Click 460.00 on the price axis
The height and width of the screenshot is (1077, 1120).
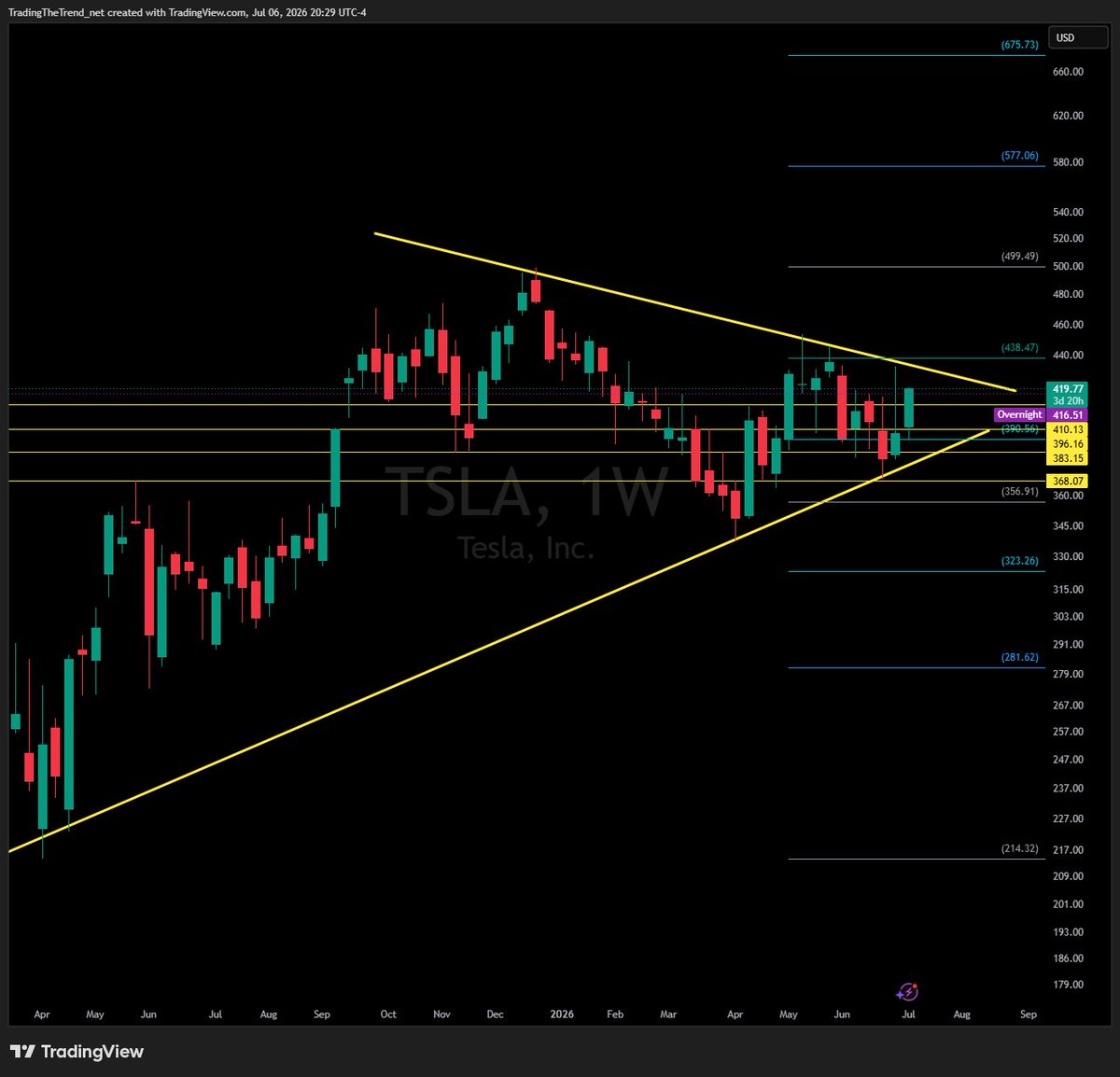click(1068, 325)
